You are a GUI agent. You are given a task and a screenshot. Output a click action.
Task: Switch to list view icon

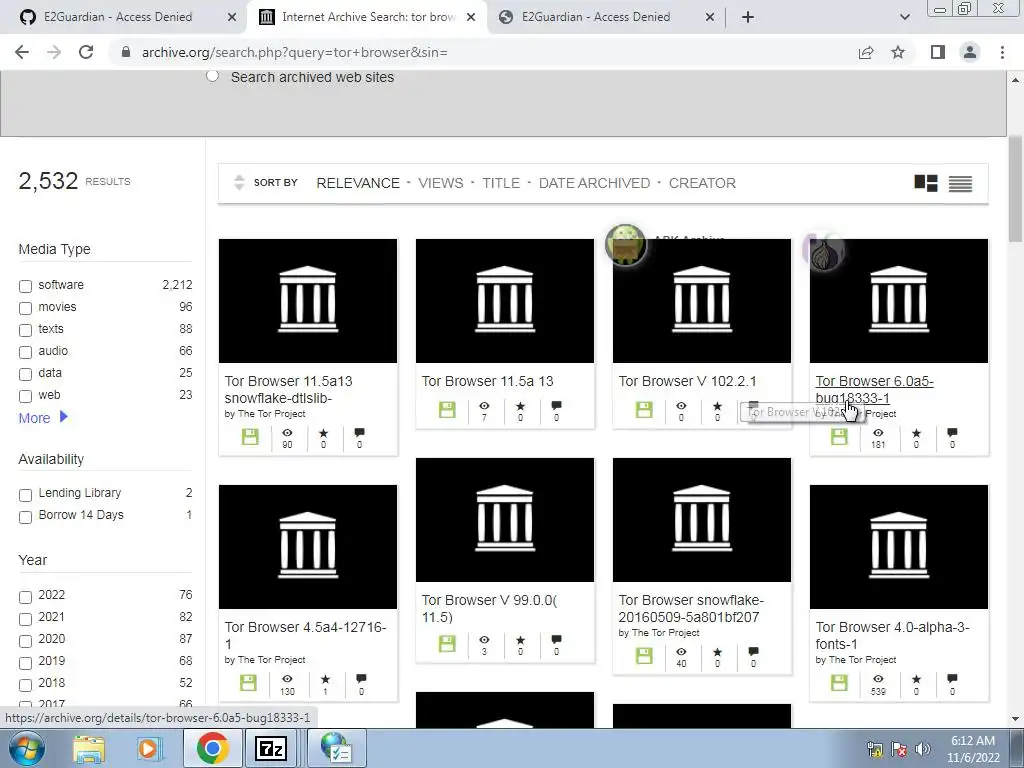[x=960, y=184]
